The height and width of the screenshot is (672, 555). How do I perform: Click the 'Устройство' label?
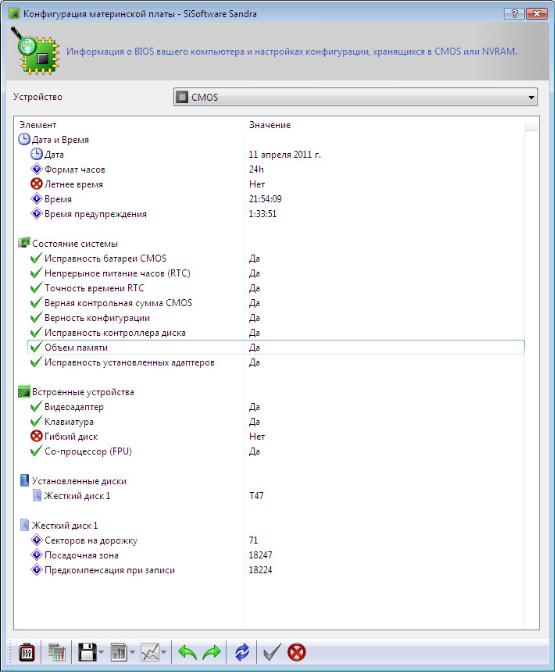point(38,97)
